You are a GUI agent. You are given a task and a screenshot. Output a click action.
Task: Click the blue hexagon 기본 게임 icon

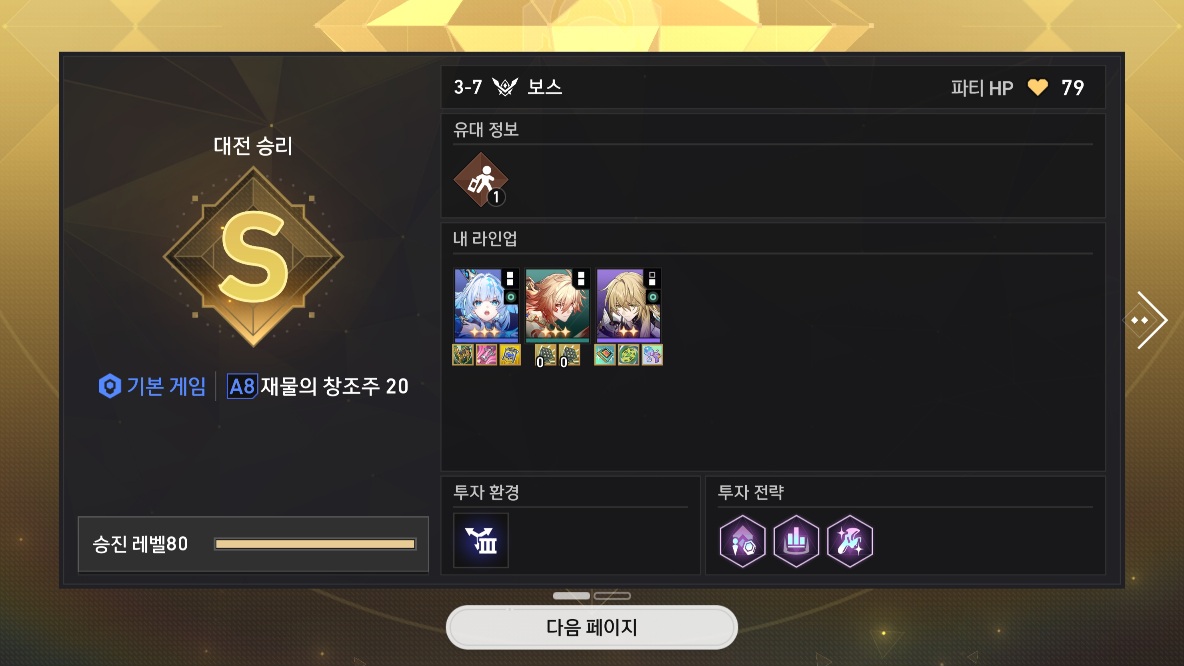(x=109, y=386)
